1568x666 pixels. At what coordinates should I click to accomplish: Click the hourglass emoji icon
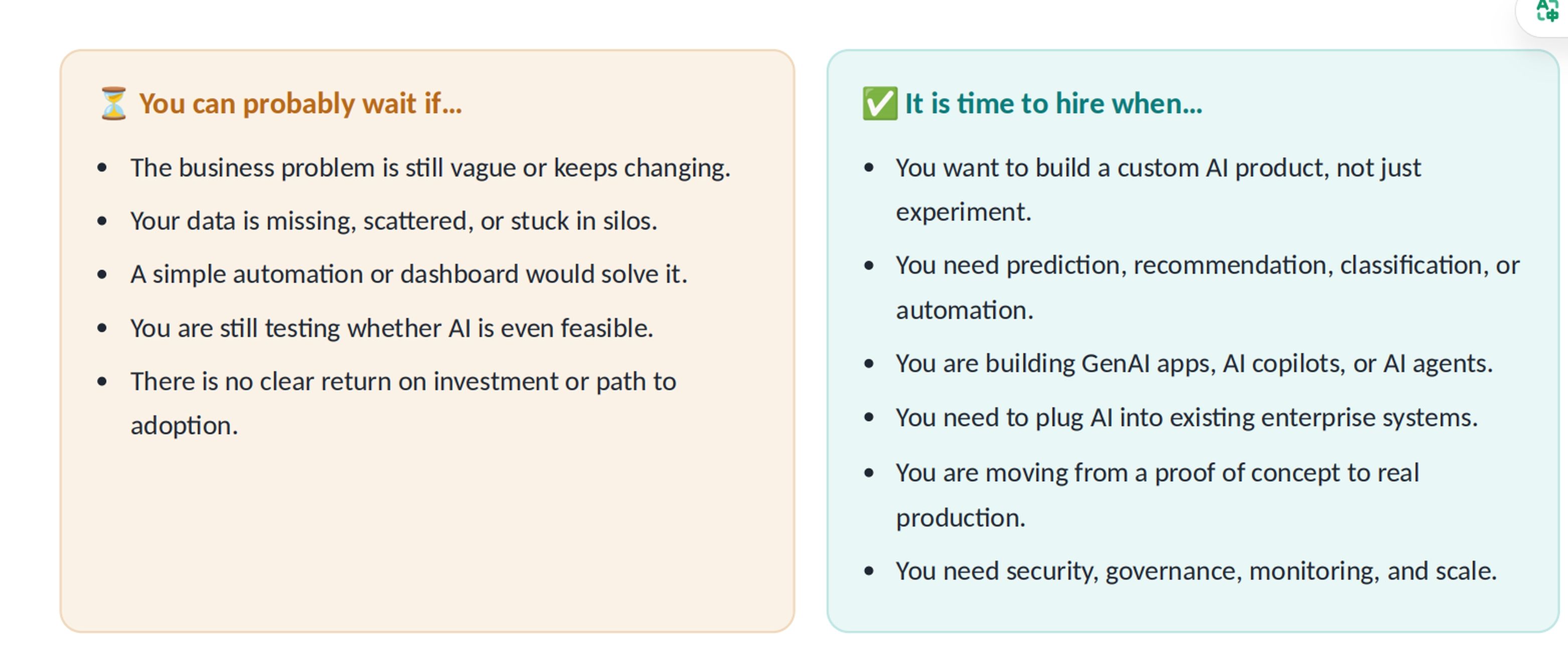114,103
